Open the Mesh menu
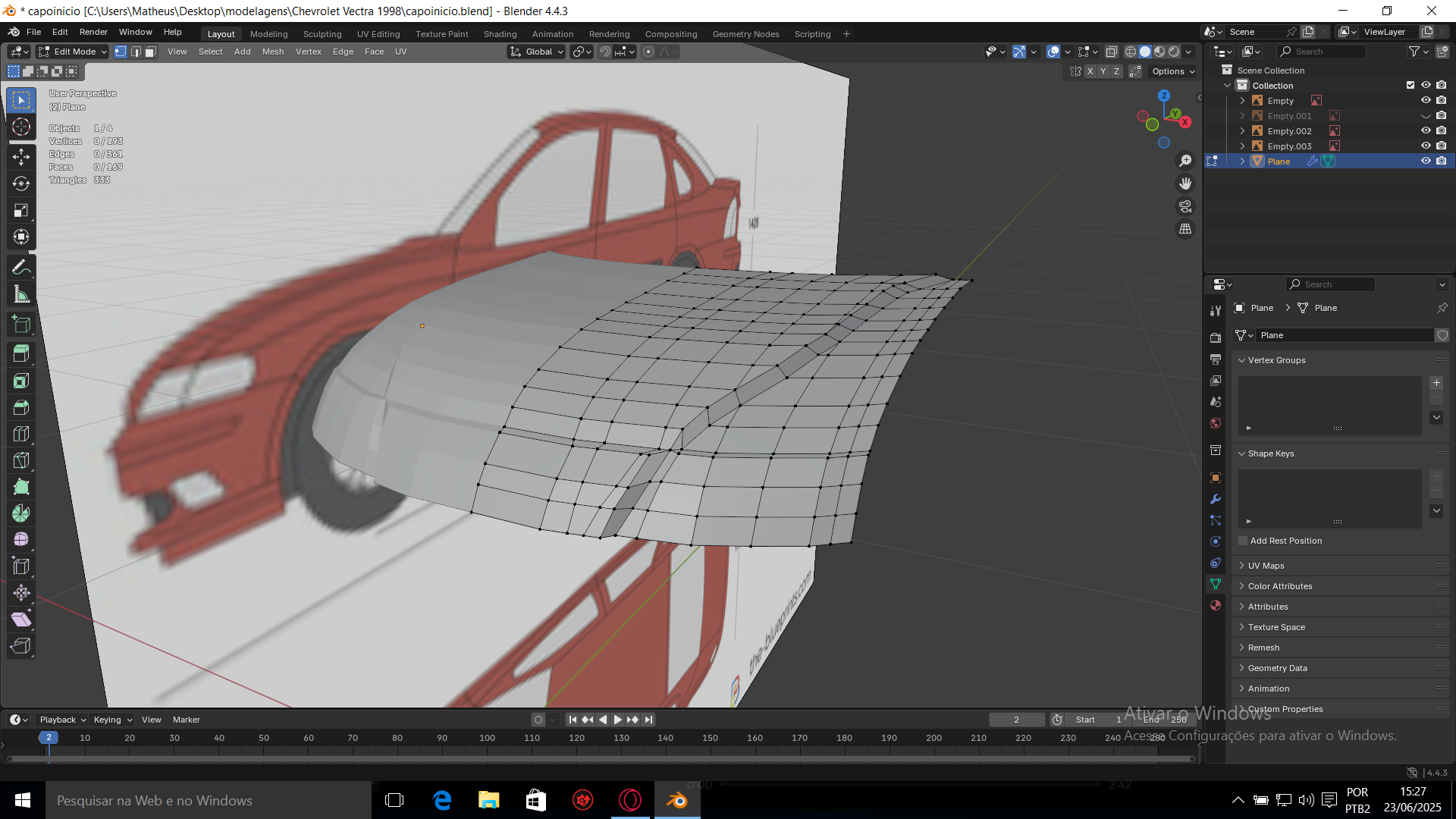Viewport: 1456px width, 819px height. coord(273,52)
